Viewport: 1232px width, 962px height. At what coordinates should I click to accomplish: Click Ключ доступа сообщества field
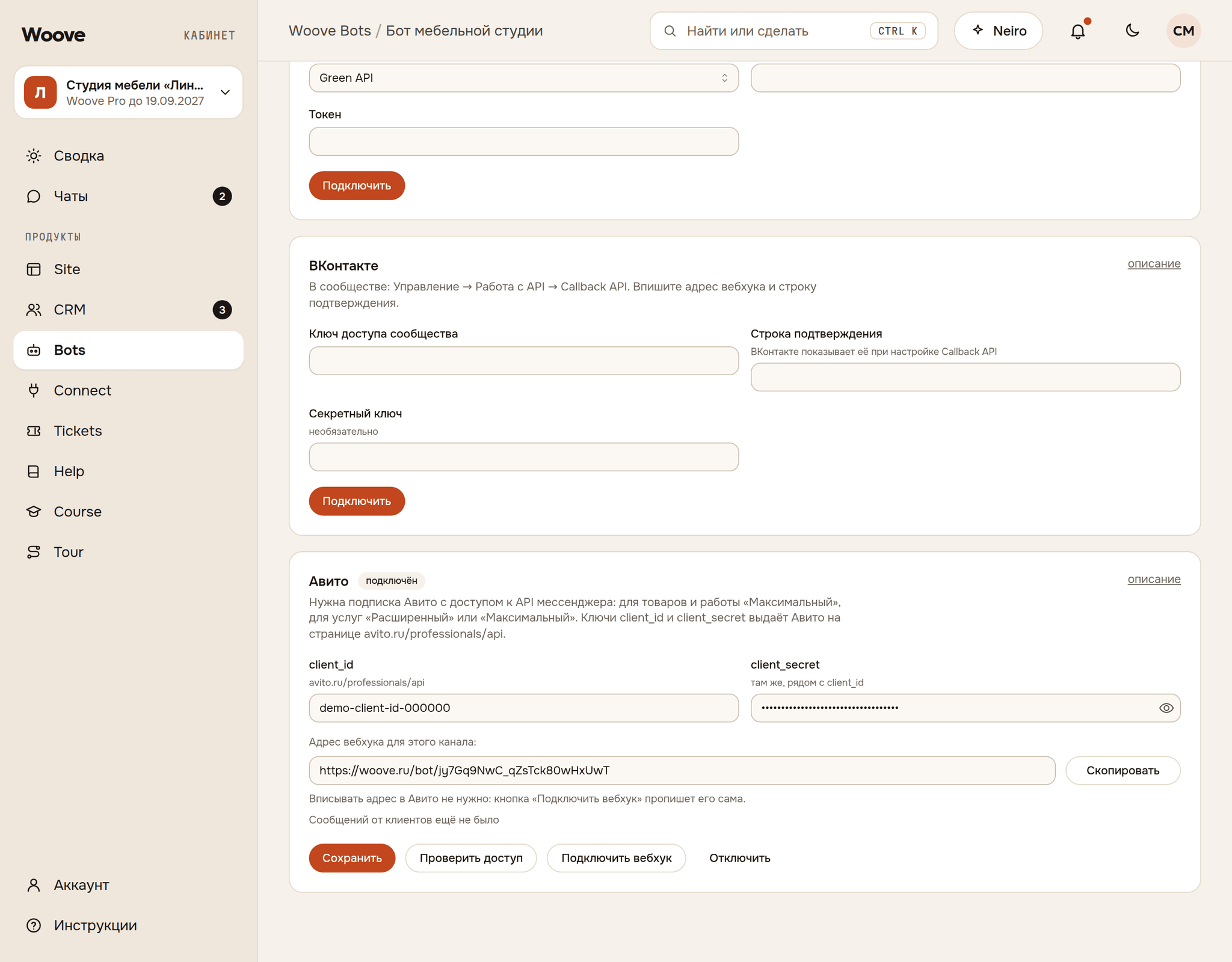click(x=523, y=361)
